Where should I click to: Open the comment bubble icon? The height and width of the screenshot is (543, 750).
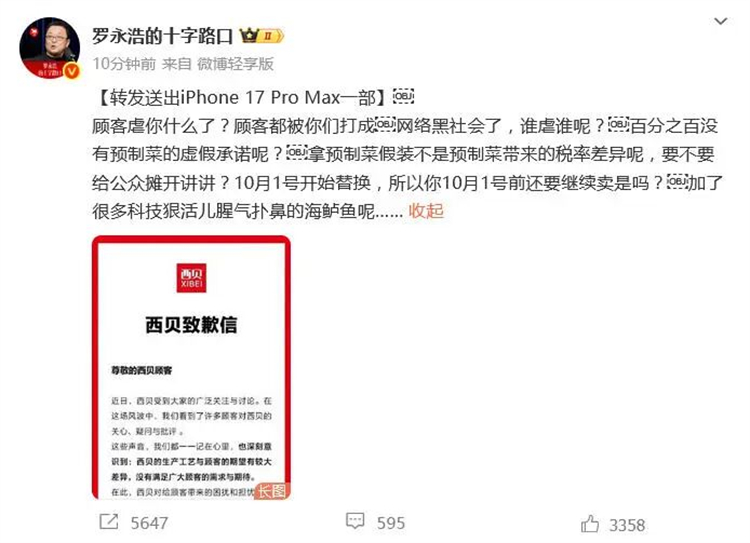355,521
